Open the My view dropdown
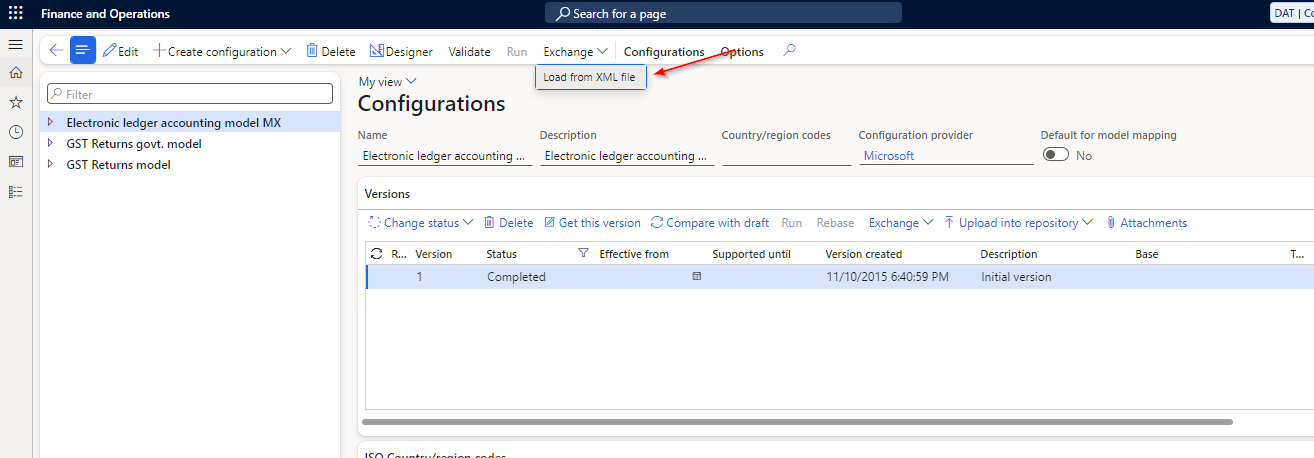 (388, 81)
